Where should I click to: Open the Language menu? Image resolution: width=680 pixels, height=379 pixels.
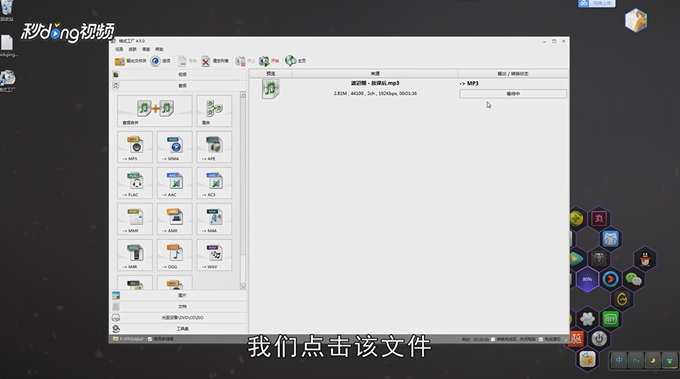(146, 49)
